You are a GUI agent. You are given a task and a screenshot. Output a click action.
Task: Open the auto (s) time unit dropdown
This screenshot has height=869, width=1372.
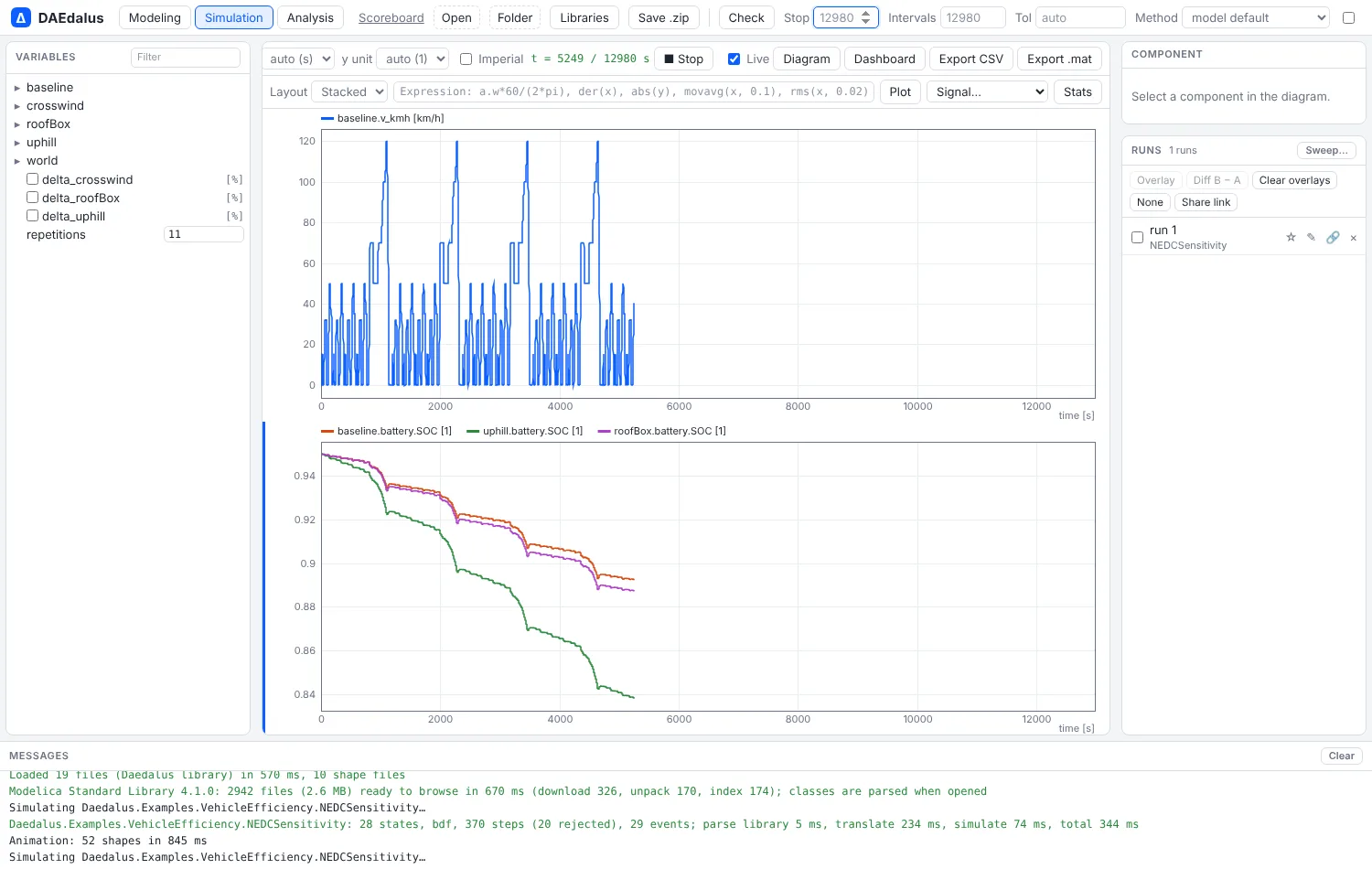tap(298, 59)
